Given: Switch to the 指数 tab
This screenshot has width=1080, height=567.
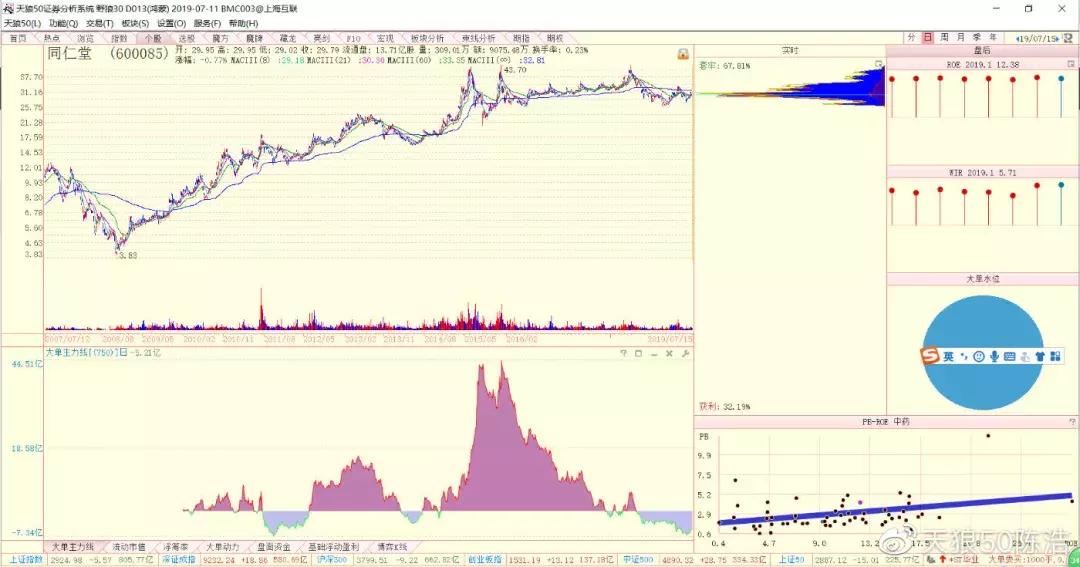Looking at the screenshot, I should [119, 39].
